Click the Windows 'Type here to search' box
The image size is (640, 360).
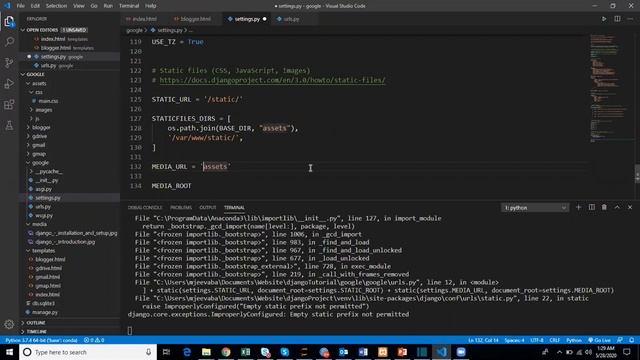pyautogui.click(x=88, y=352)
